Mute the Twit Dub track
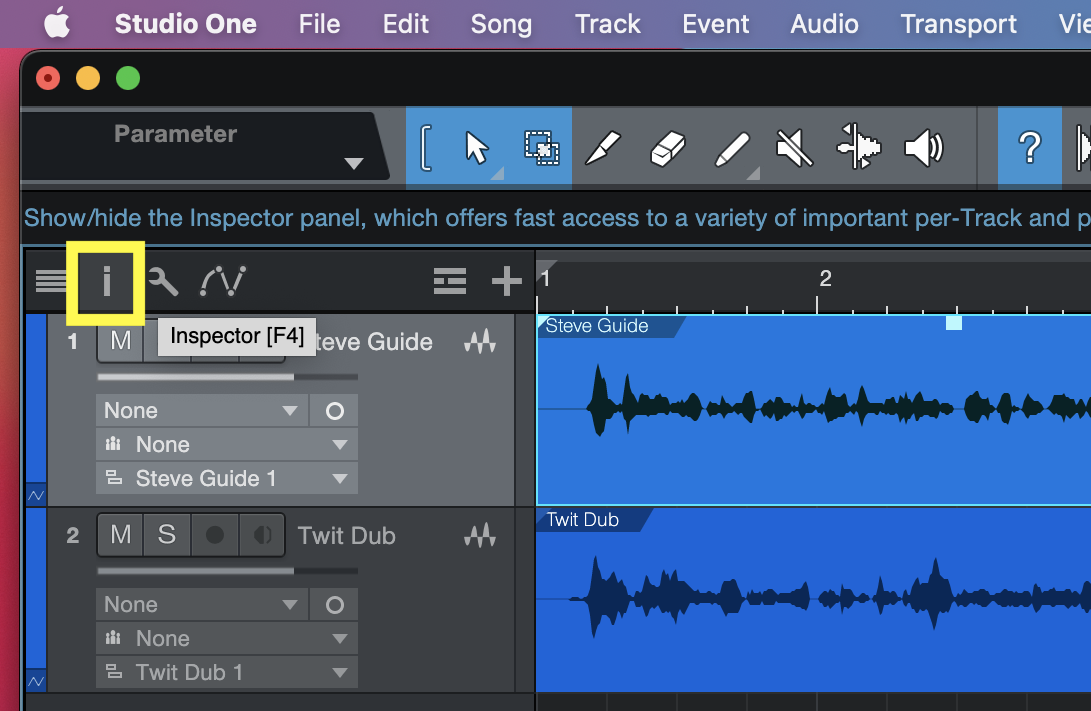 click(x=120, y=536)
